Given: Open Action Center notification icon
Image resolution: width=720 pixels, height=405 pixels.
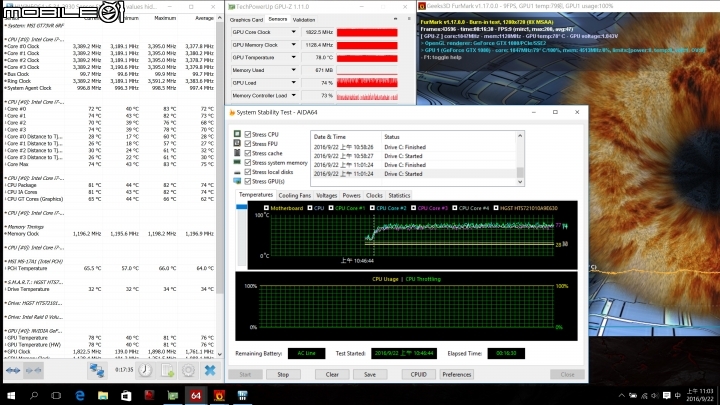Looking at the screenshot, I should tap(666, 395).
